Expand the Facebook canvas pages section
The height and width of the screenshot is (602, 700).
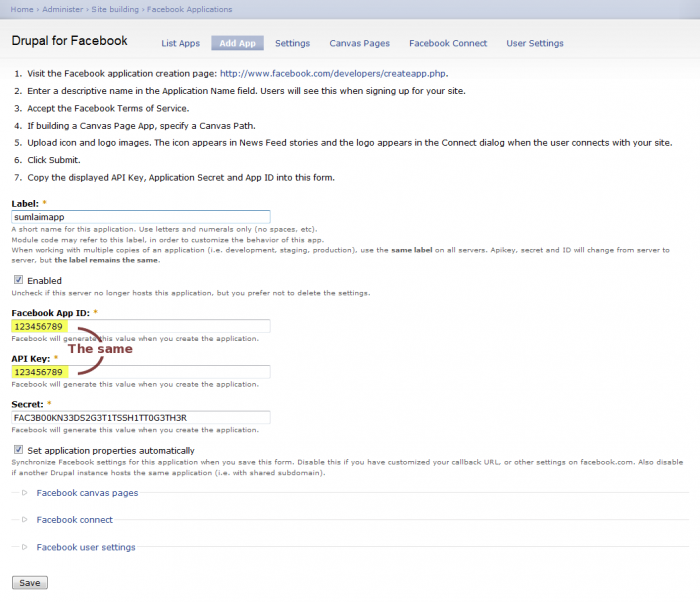pyautogui.click(x=87, y=493)
